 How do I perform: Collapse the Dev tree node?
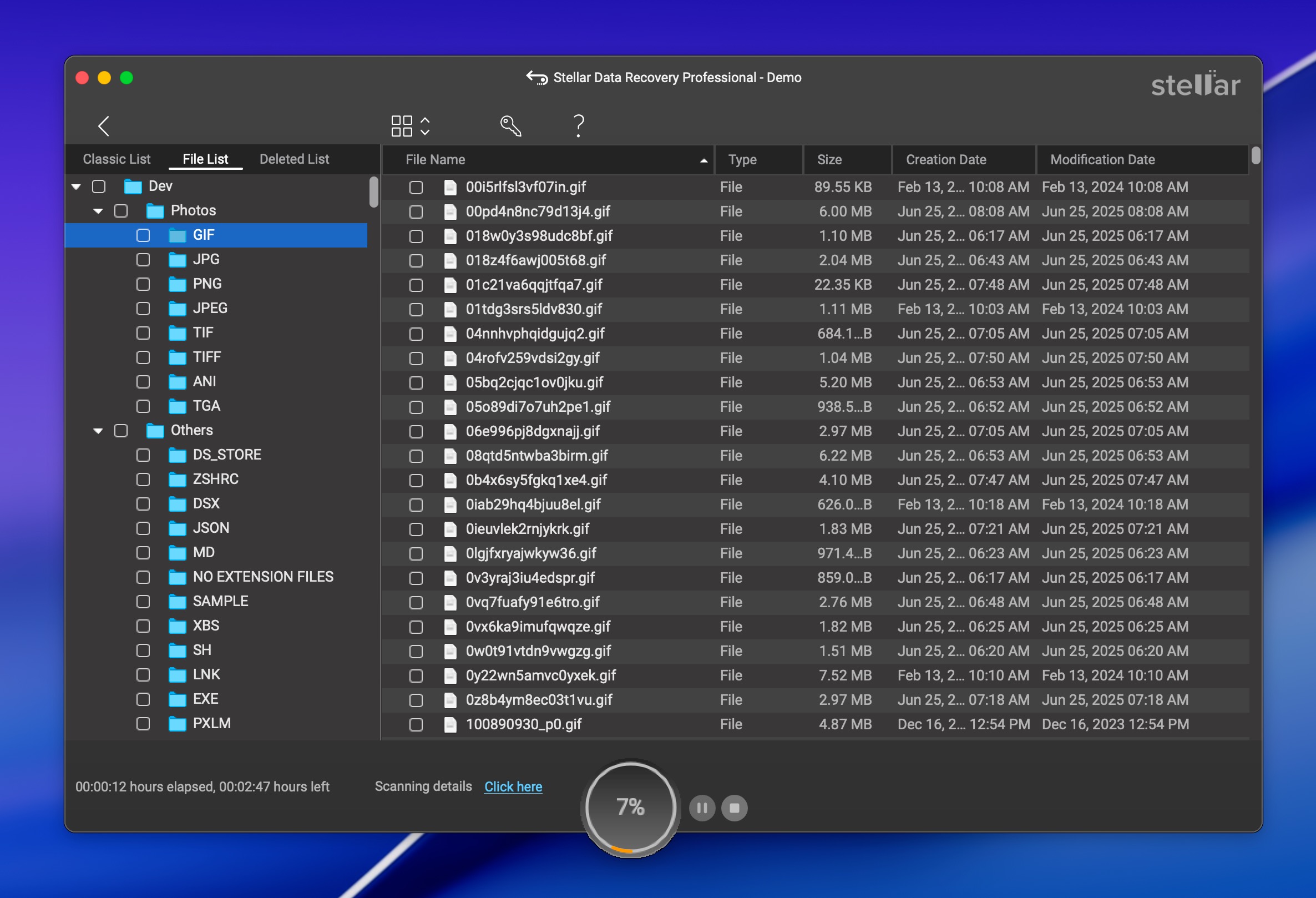tap(77, 187)
